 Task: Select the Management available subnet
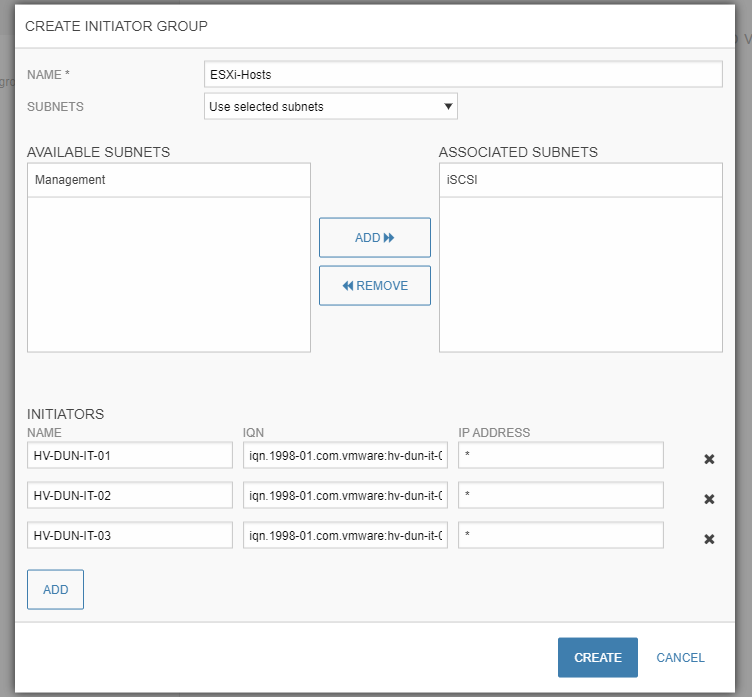pyautogui.click(x=169, y=180)
